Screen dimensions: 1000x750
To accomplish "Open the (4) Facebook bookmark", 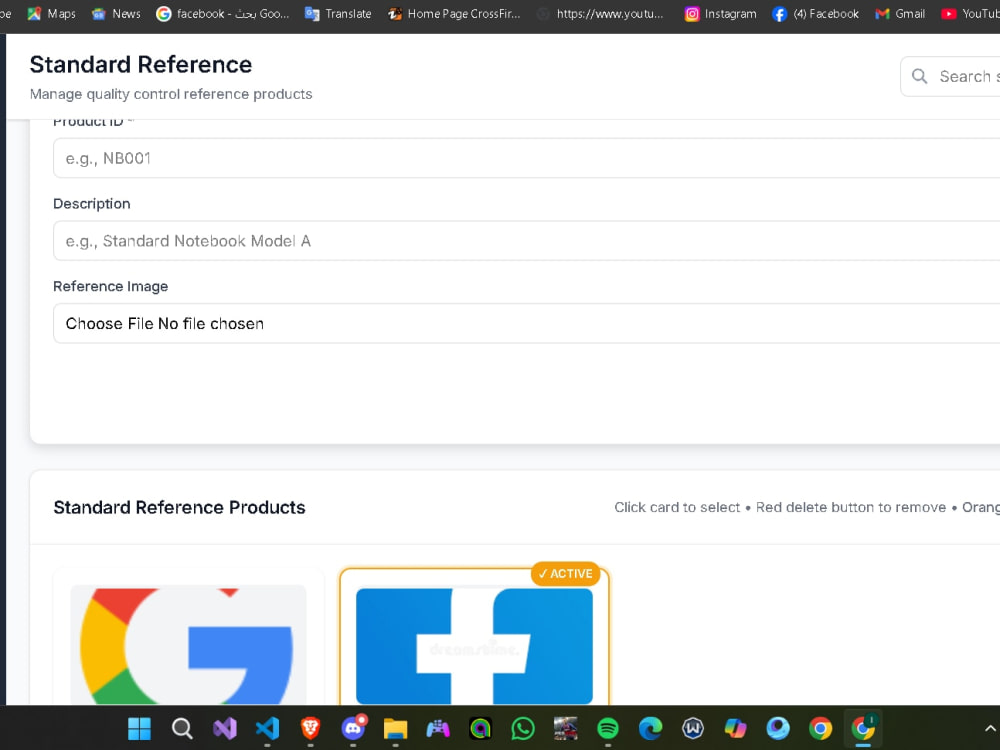I will [815, 13].
